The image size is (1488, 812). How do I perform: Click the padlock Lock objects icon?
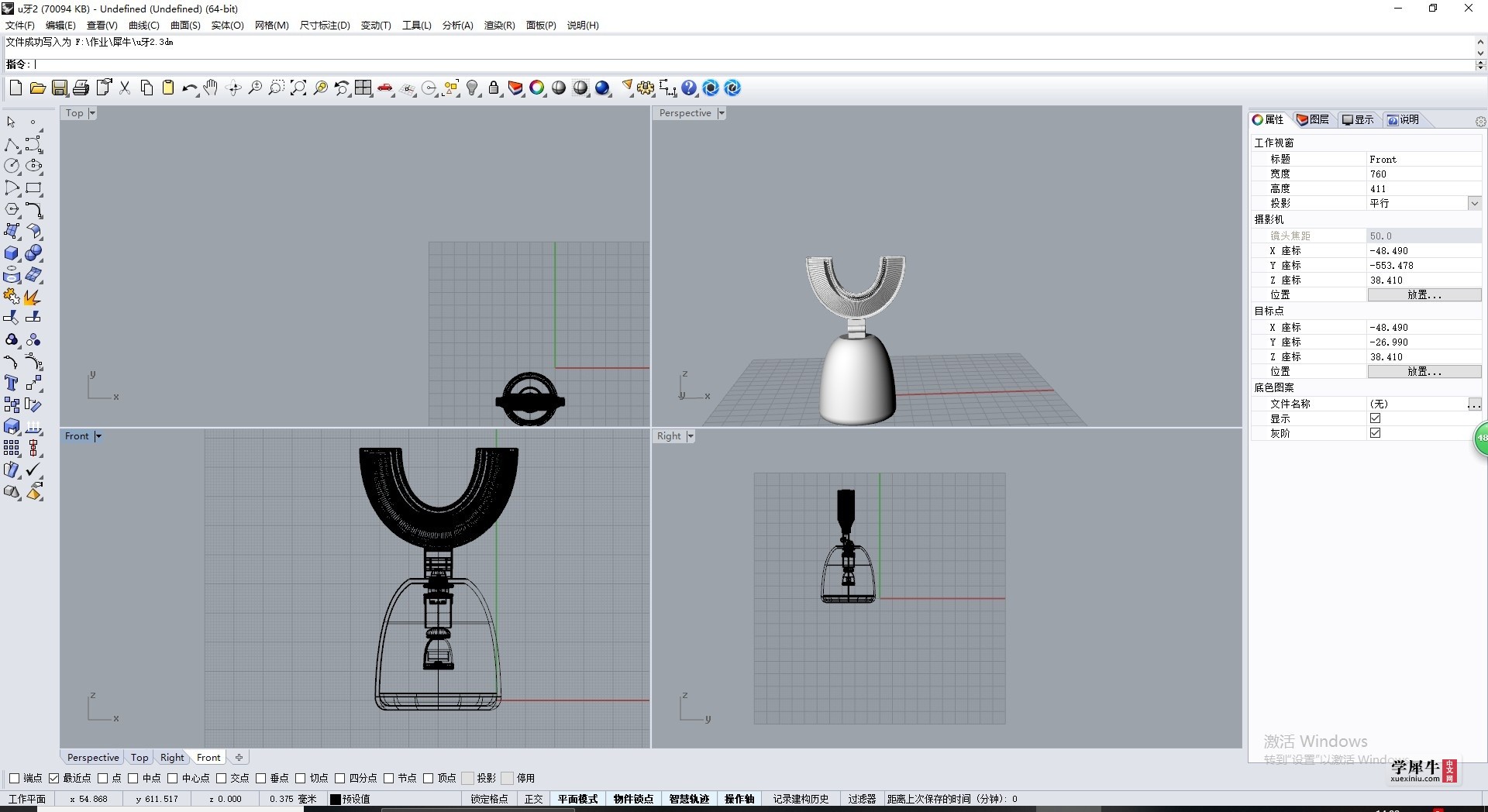click(494, 88)
